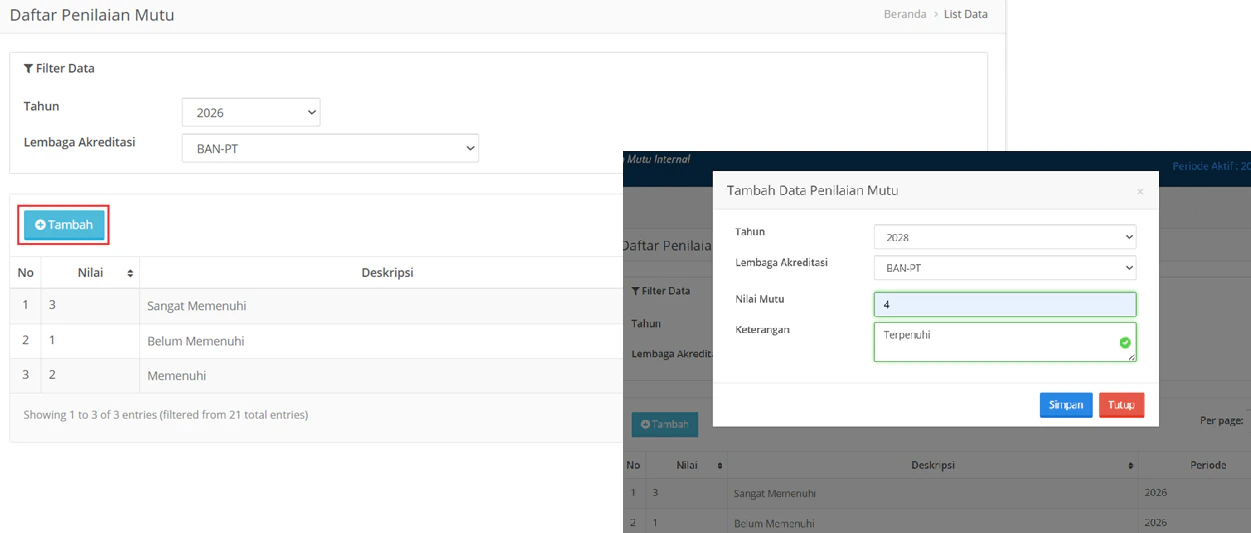Click the Showing 1 to 3 entries text
Image resolution: width=1251 pixels, height=533 pixels.
click(x=166, y=414)
